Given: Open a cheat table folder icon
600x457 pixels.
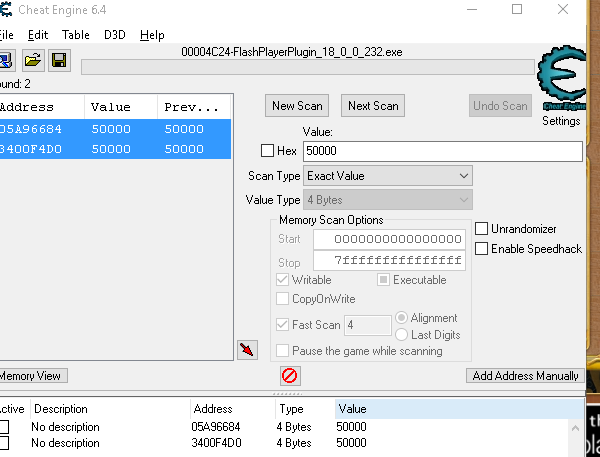Looking at the screenshot, I should 33,60.
